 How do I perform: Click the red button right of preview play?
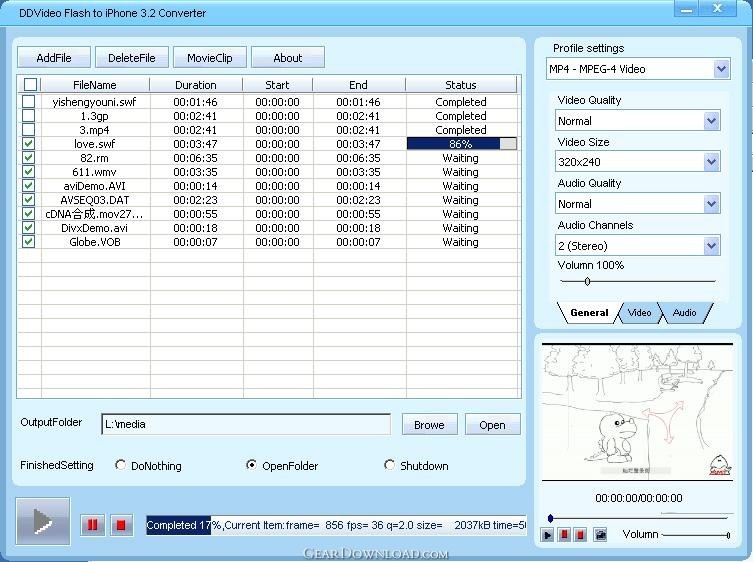[x=565, y=535]
